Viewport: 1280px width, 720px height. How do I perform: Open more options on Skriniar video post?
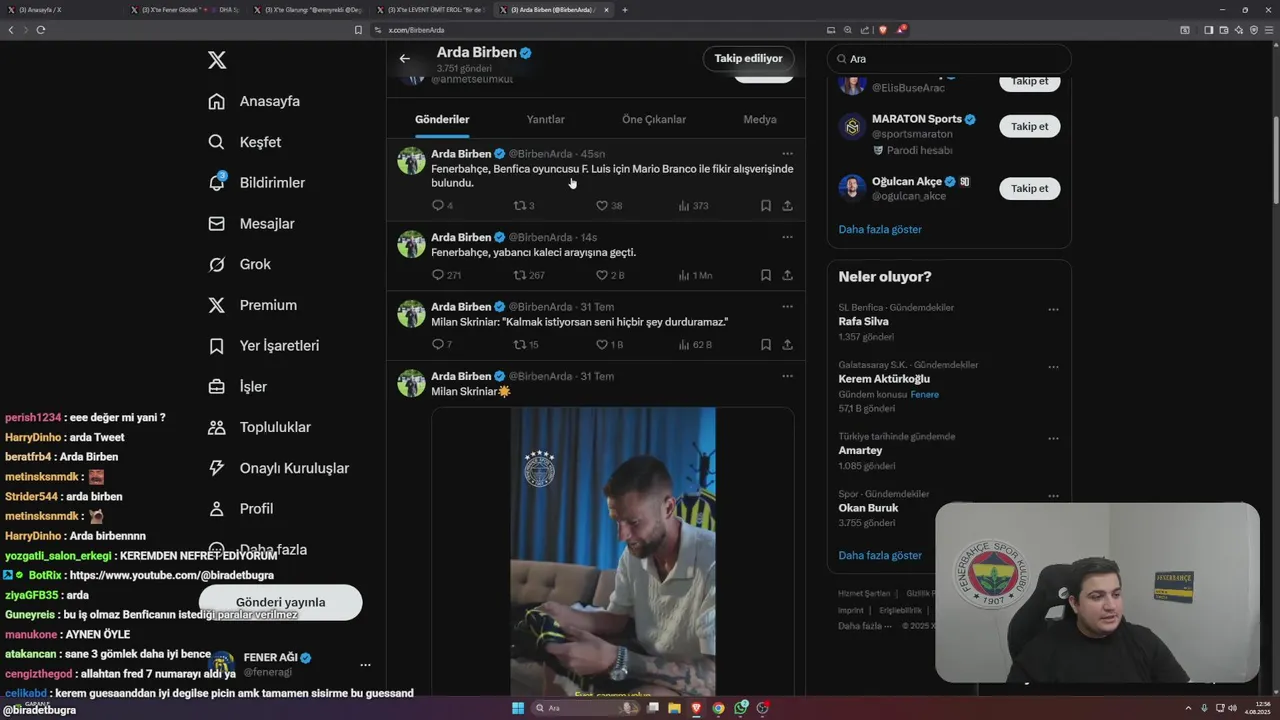click(x=787, y=376)
